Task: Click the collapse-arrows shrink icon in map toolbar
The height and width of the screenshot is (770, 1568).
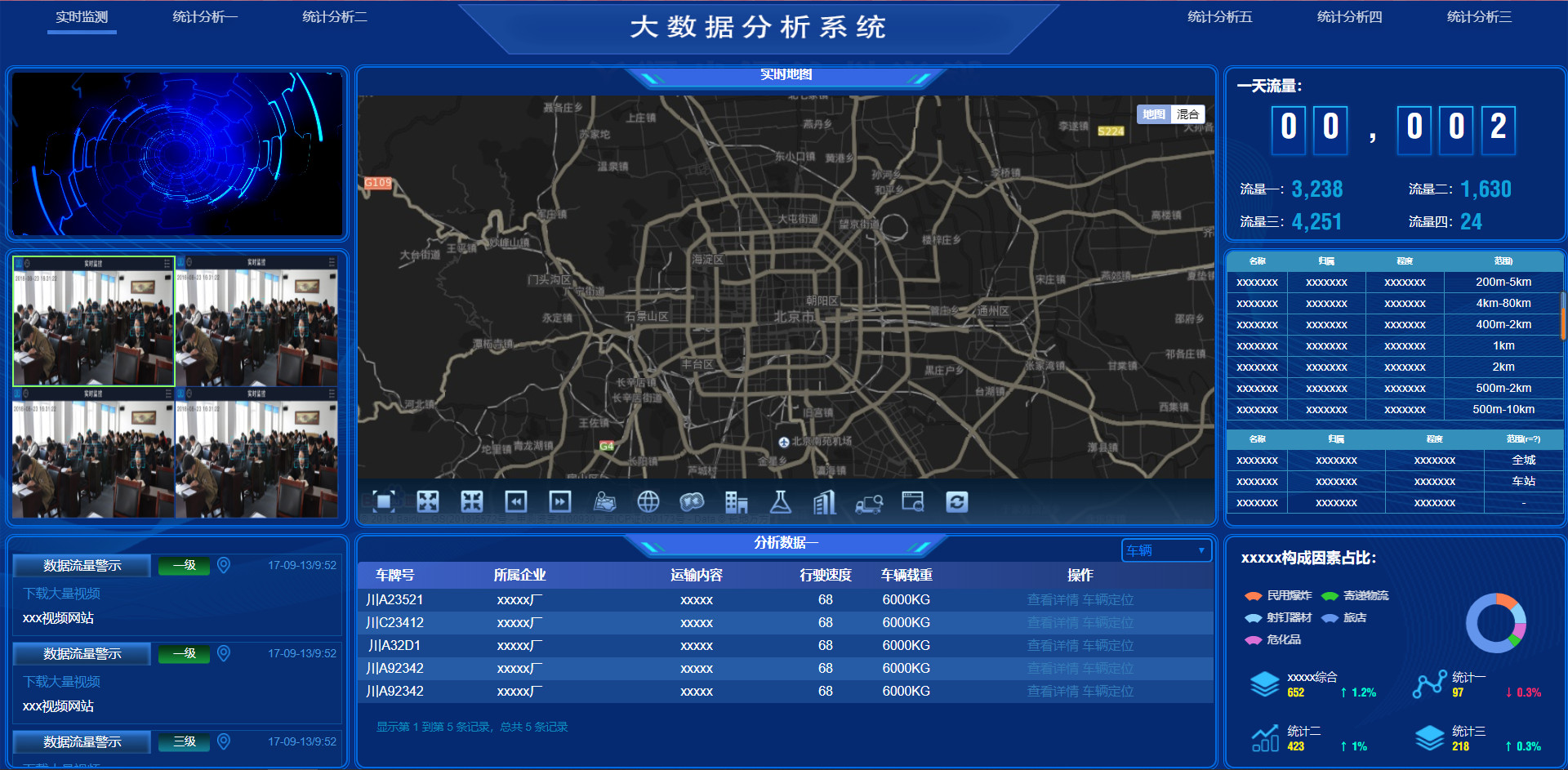Action: pos(472,501)
